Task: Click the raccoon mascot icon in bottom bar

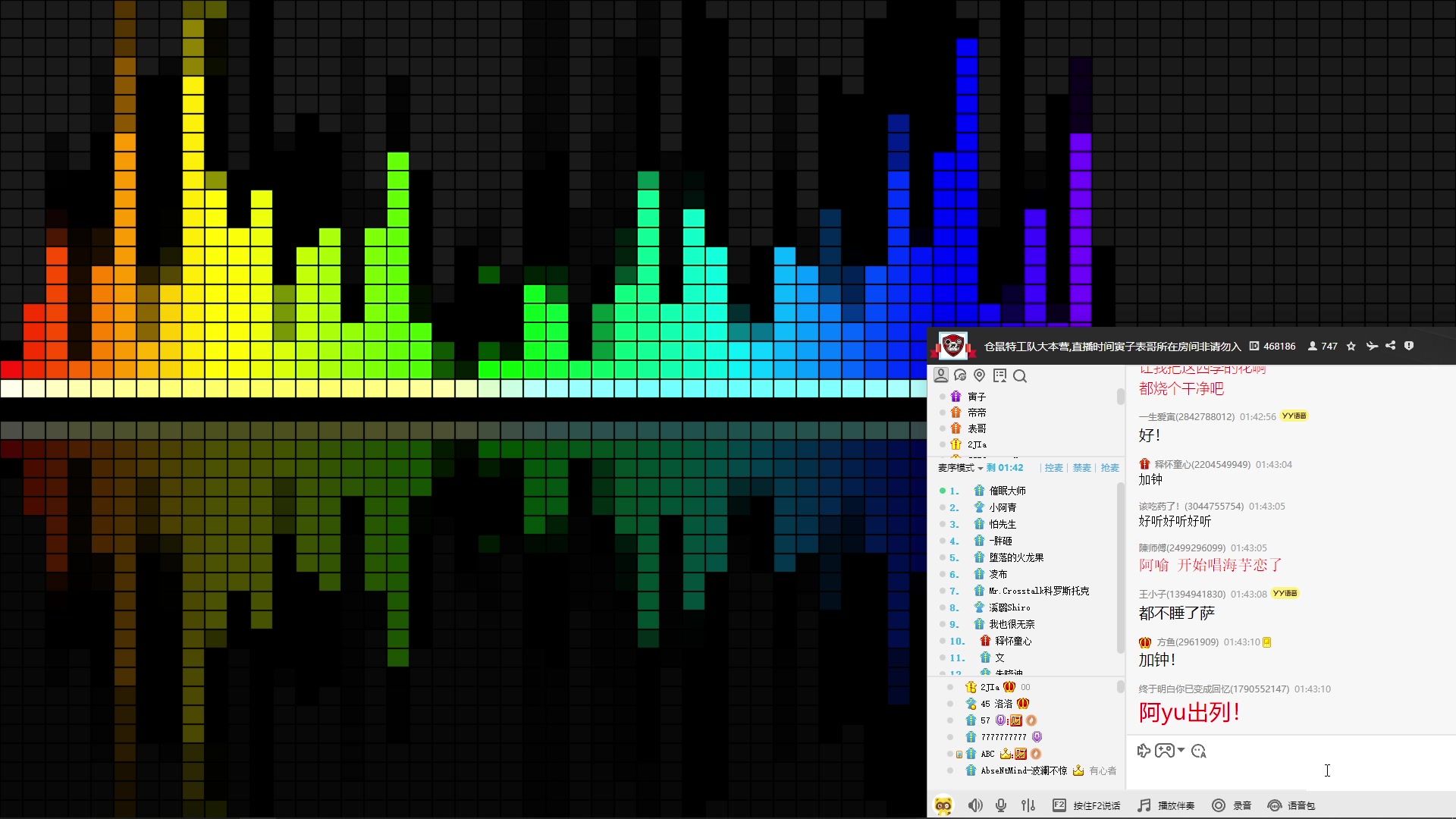Action: [943, 805]
